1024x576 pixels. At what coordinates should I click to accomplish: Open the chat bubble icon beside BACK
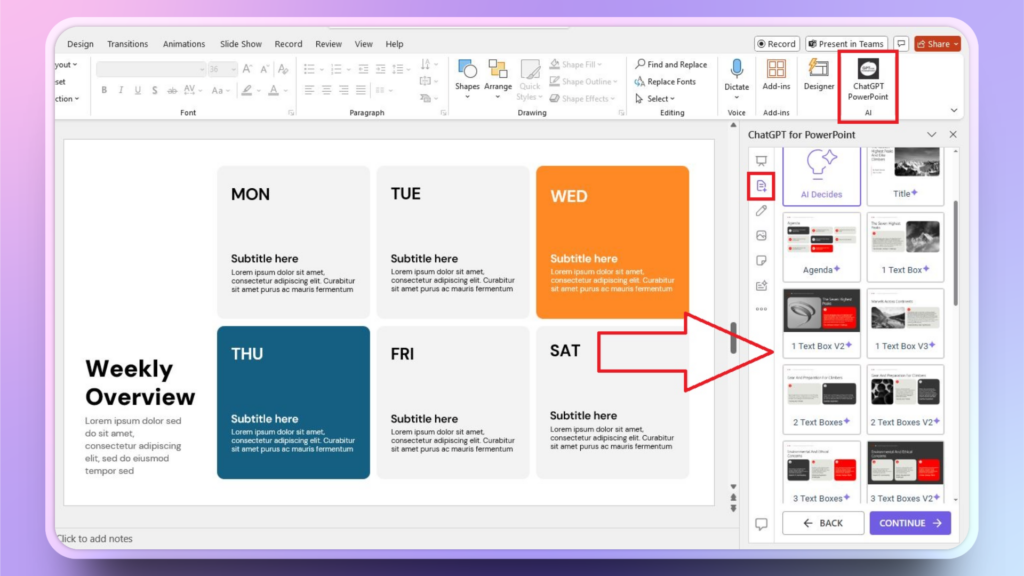point(761,524)
